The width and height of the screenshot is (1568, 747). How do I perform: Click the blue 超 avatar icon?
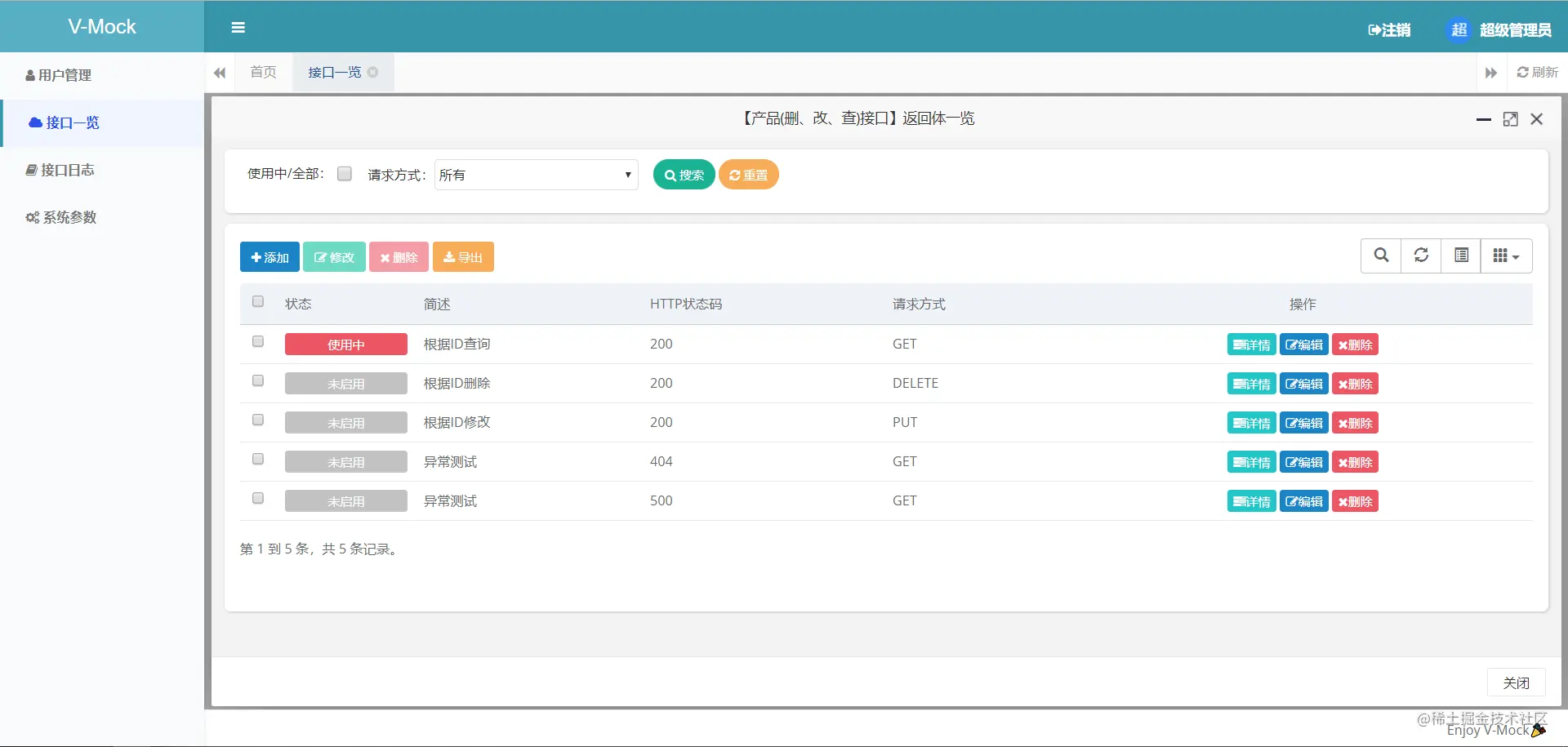click(x=1459, y=30)
